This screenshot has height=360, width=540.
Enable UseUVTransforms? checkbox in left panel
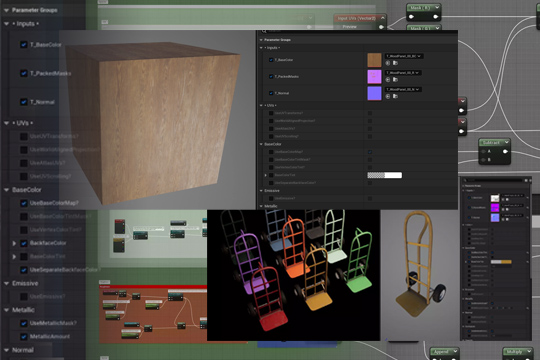(23, 136)
